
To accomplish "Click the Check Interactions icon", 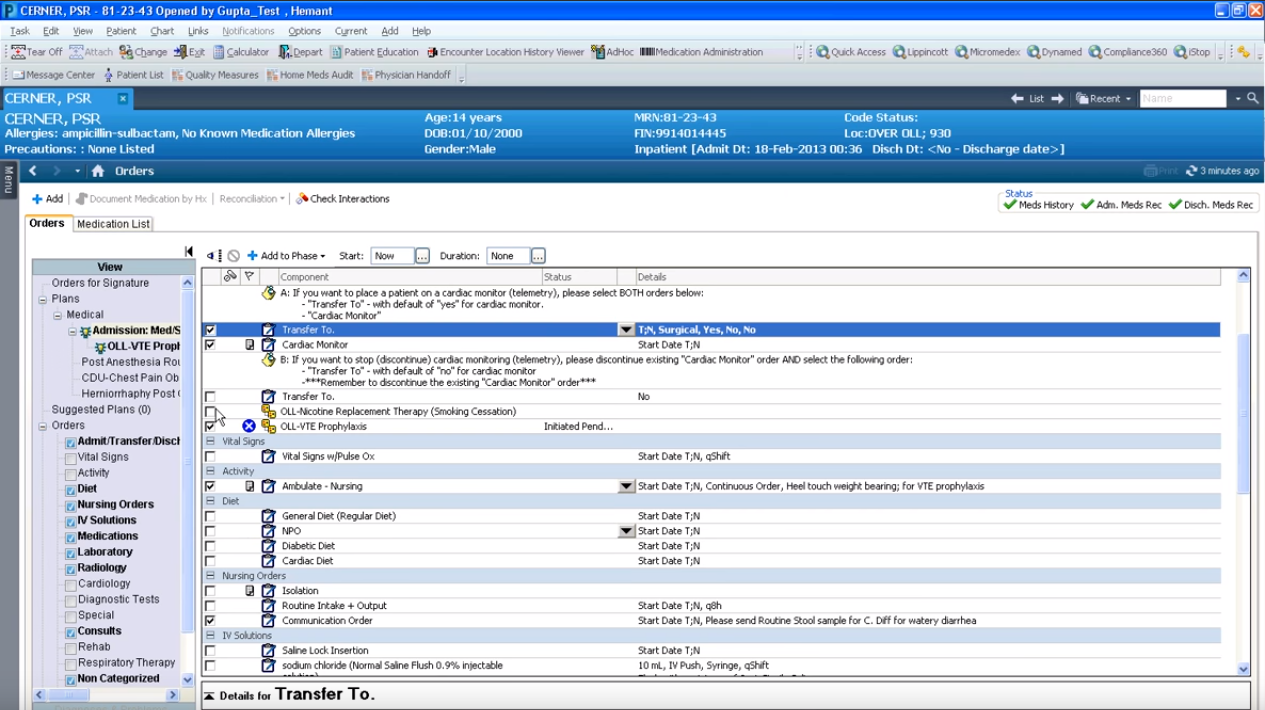I will point(302,199).
